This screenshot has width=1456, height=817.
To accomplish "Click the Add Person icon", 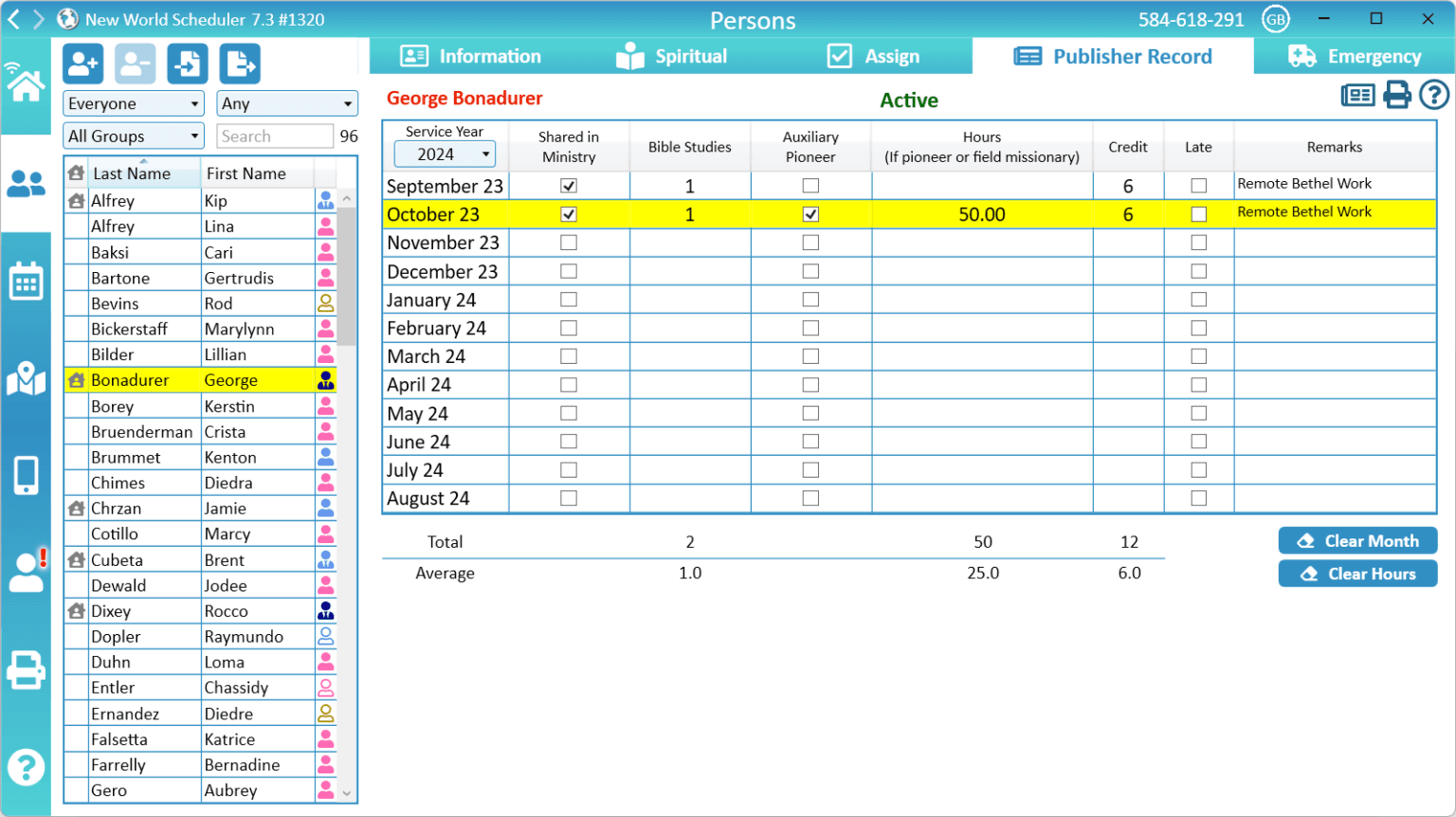I will (x=82, y=63).
